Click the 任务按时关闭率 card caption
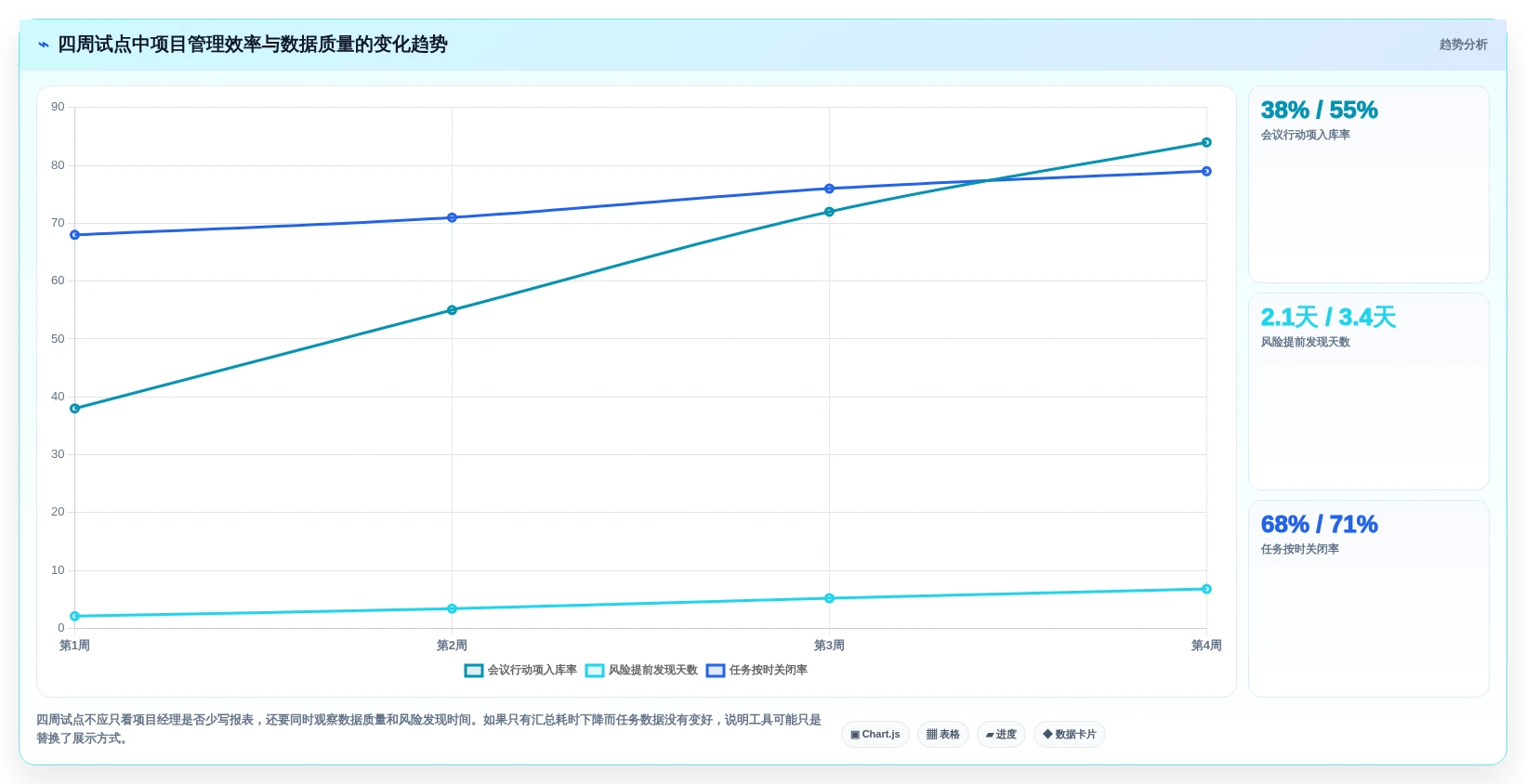The width and height of the screenshot is (1526, 784). (1299, 549)
